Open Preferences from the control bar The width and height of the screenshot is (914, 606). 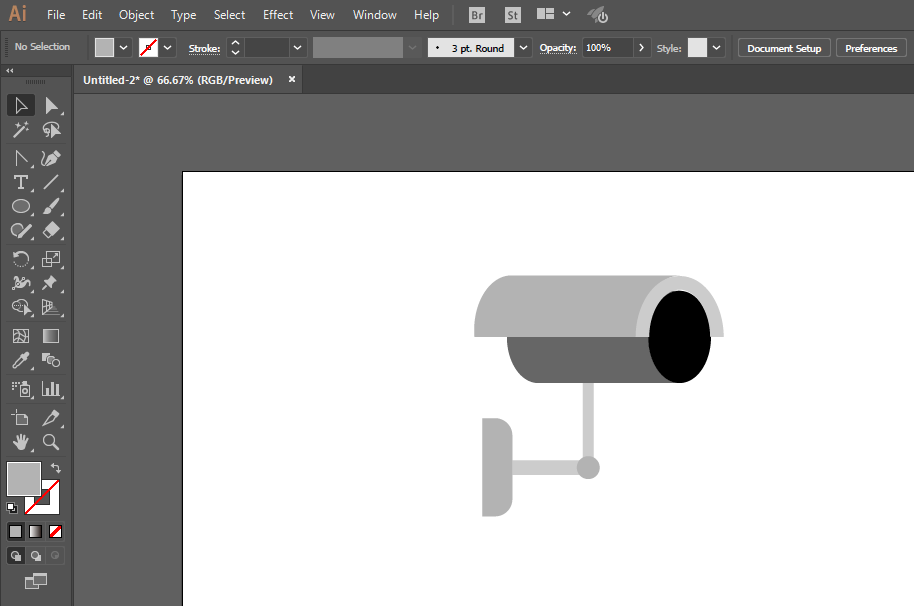tap(870, 48)
